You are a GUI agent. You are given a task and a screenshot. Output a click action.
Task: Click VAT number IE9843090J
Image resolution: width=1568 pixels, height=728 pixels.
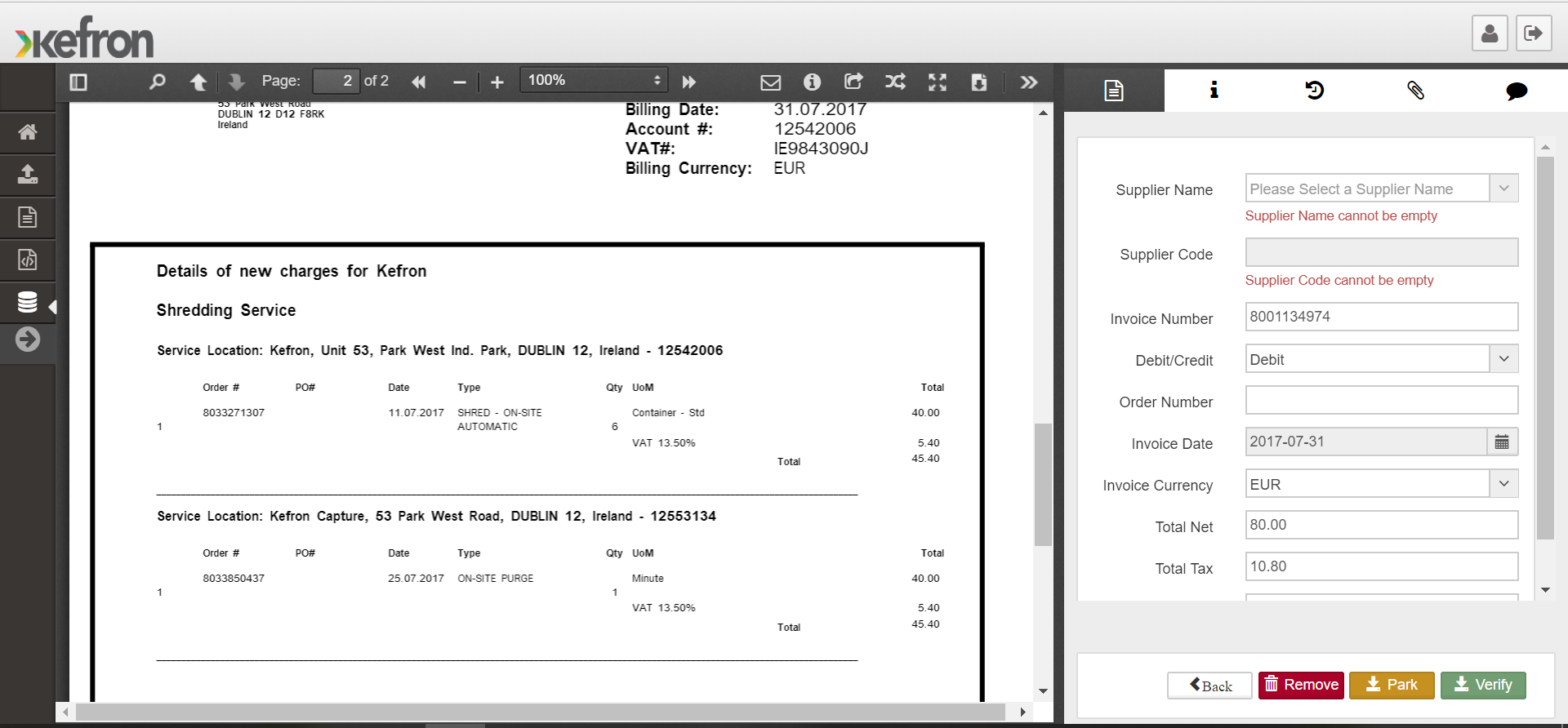click(x=821, y=149)
